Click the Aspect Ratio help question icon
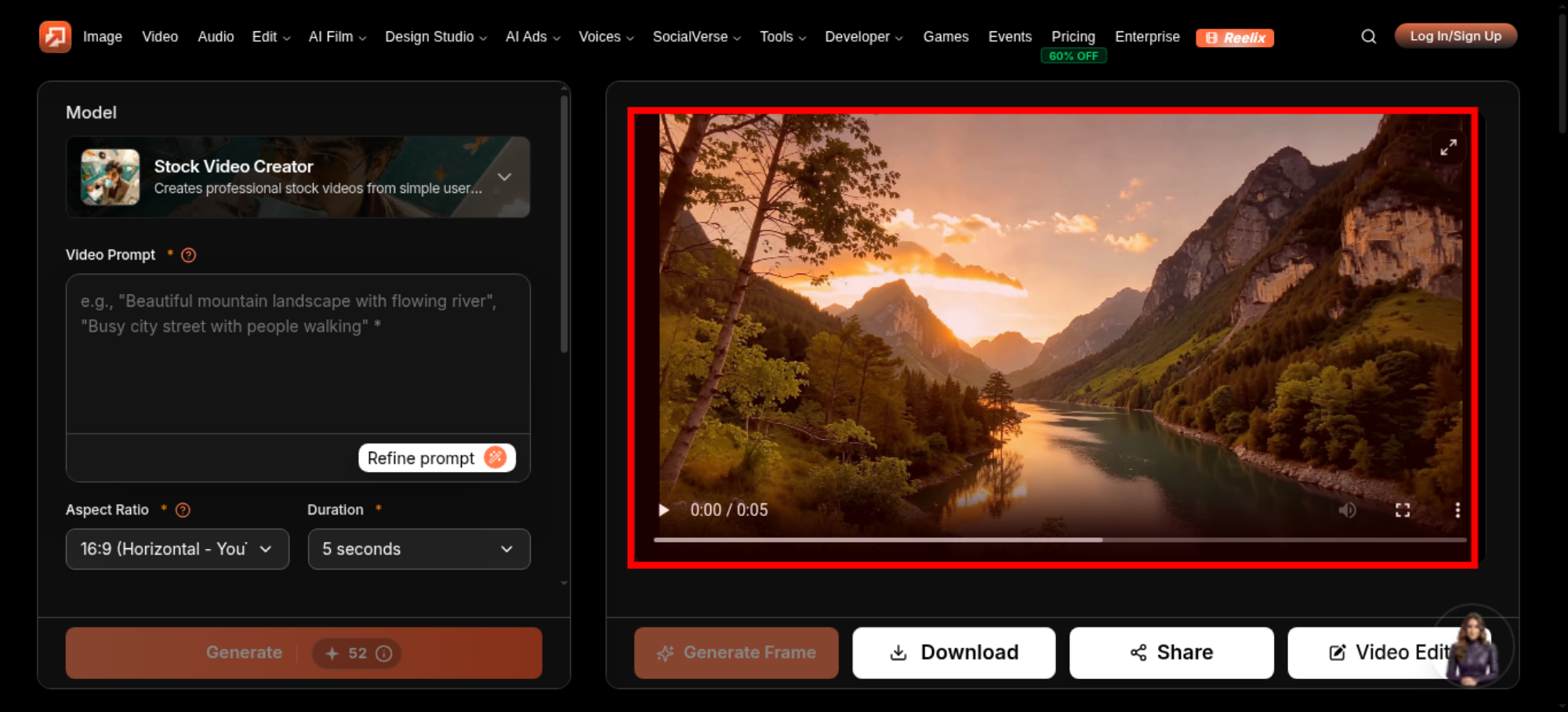This screenshot has width=1568, height=712. 183,510
